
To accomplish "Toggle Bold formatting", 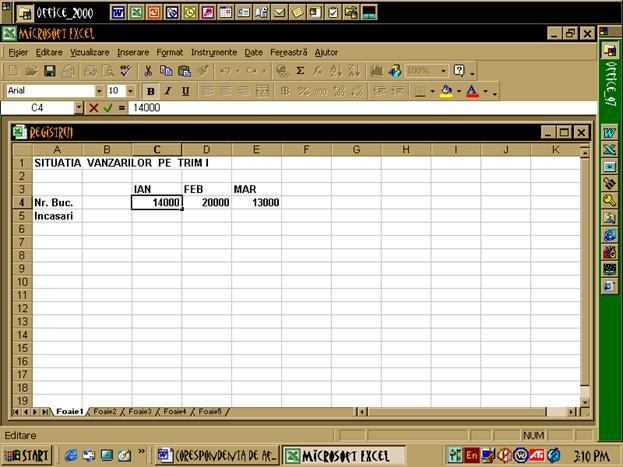I will click(x=151, y=91).
